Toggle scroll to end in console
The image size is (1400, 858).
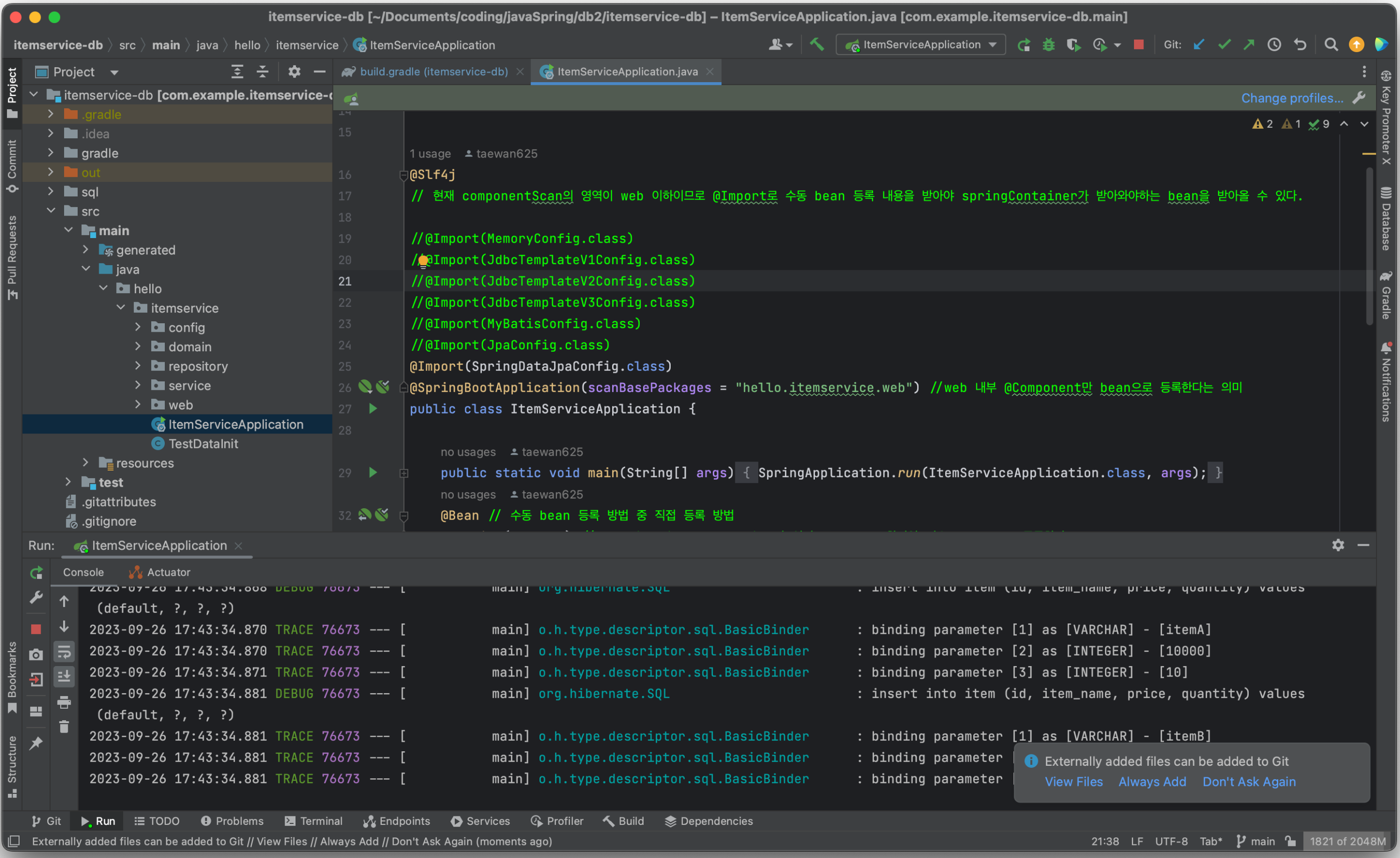(x=64, y=677)
